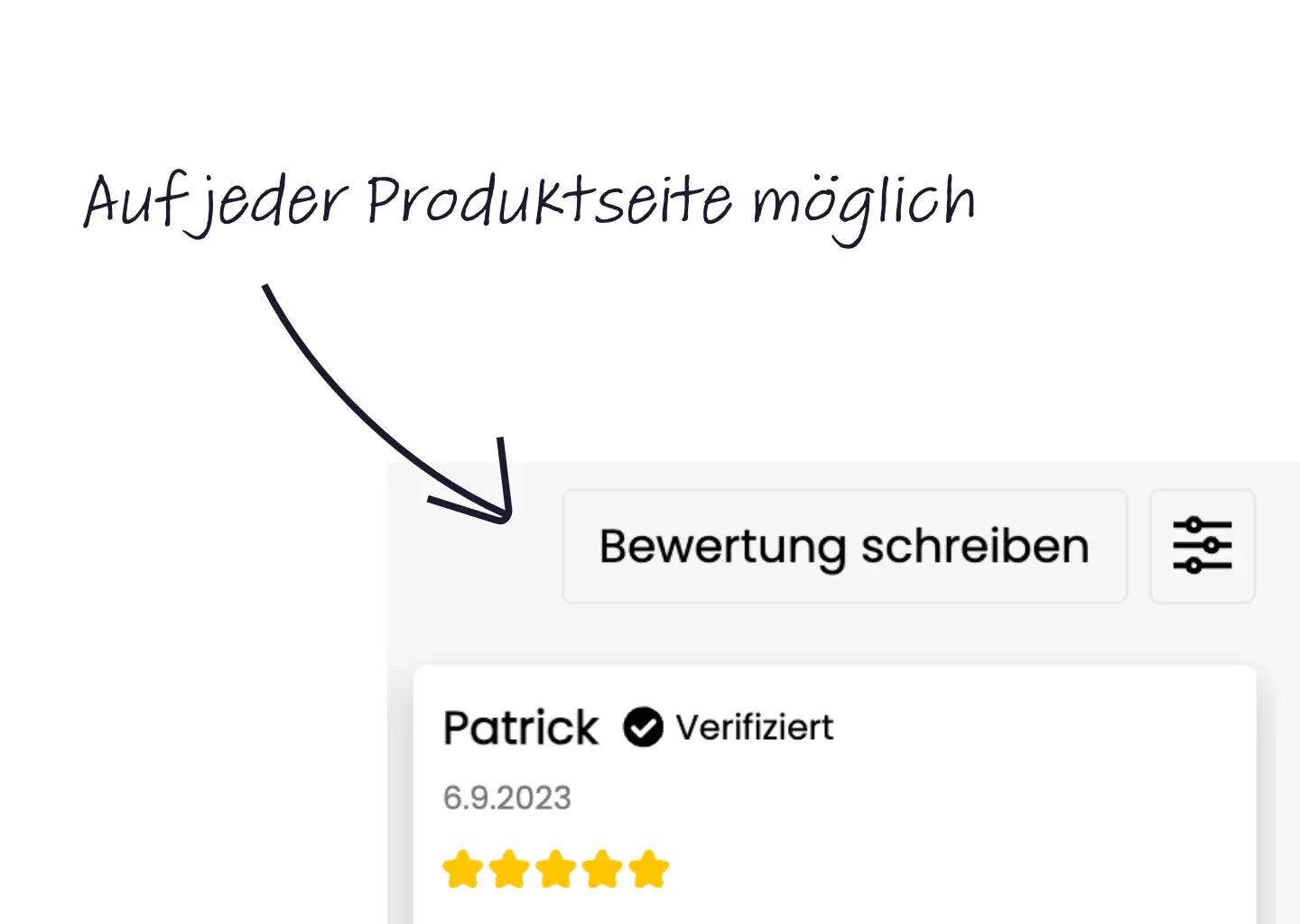Click empty white area of Patrick's review card
Viewport: 1300px width, 924px height.
(x=993, y=812)
